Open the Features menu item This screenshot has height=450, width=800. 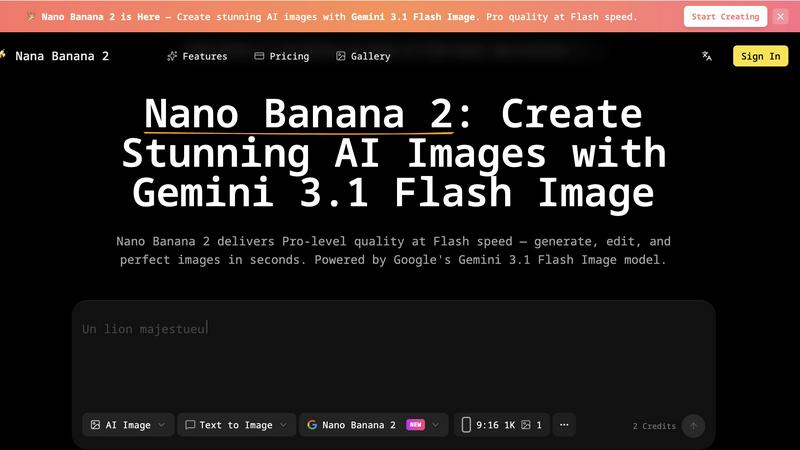197,56
